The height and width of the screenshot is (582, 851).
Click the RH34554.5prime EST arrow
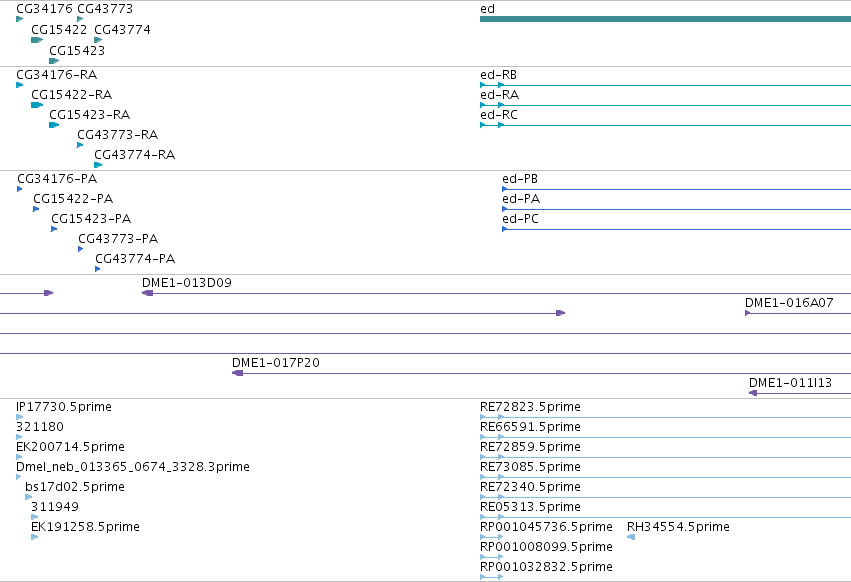tap(631, 537)
